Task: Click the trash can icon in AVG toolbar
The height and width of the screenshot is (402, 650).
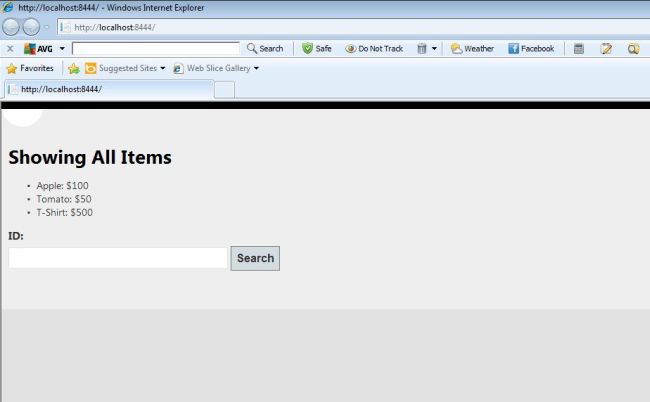Action: 422,48
